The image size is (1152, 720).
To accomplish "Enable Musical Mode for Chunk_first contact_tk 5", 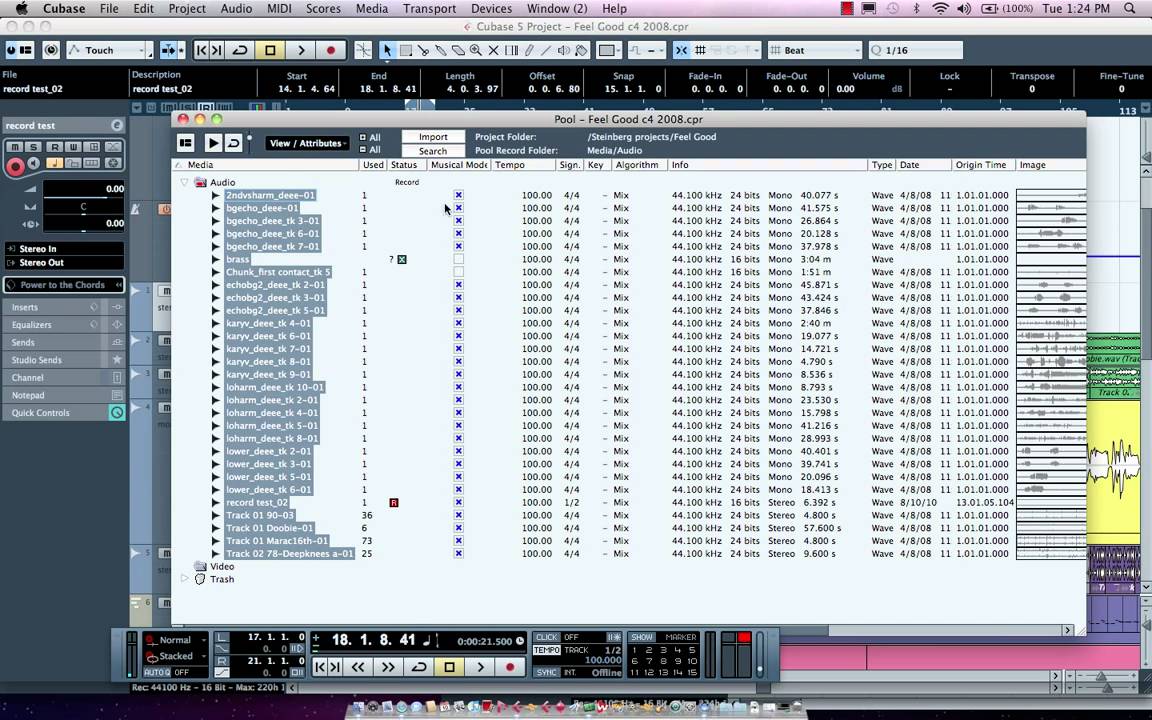I will pos(458,272).
